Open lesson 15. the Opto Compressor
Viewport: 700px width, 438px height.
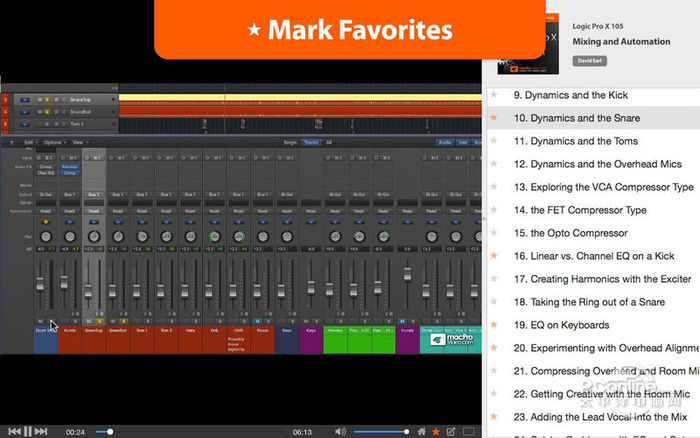[x=571, y=233]
